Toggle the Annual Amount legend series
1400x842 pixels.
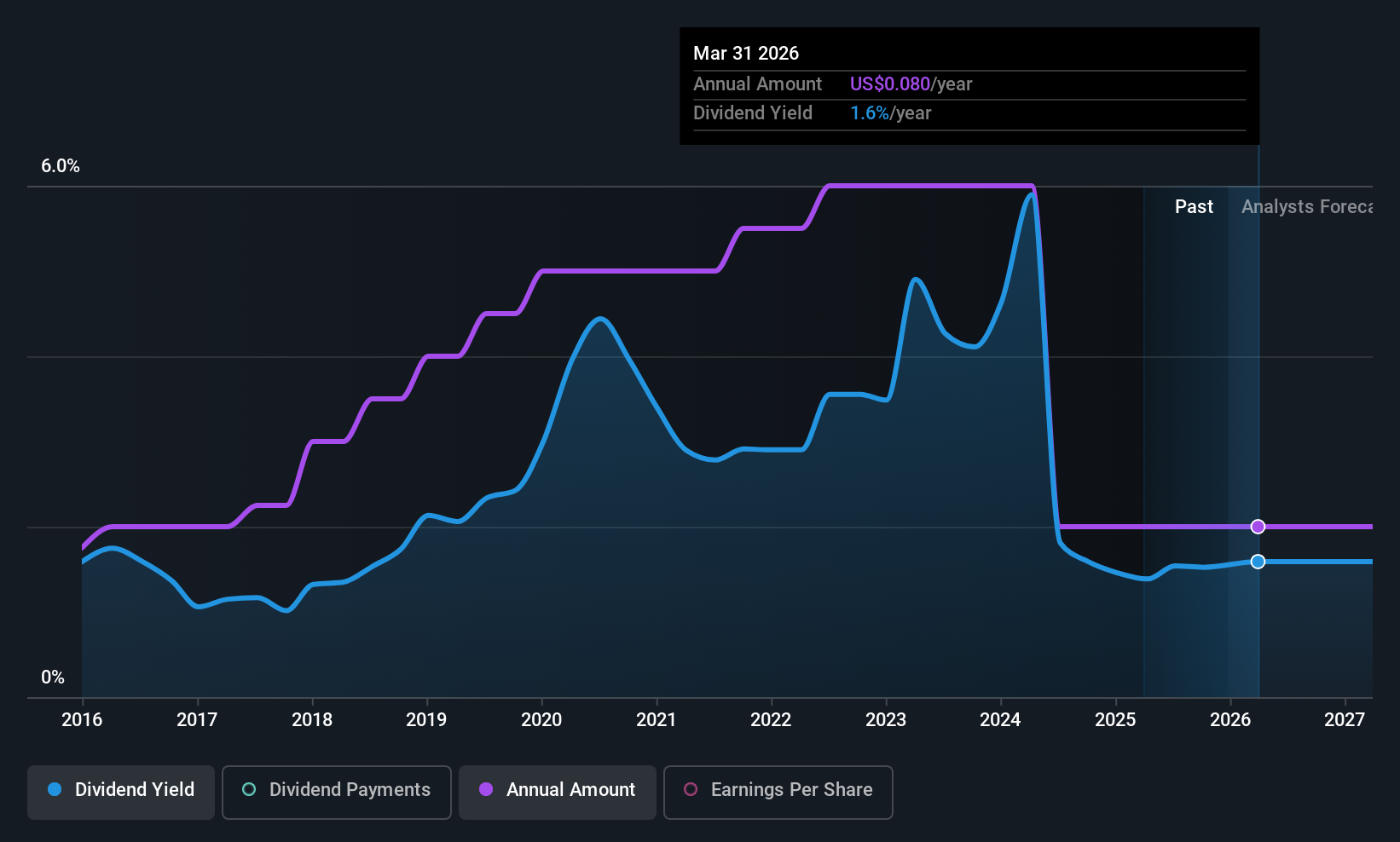point(558,793)
